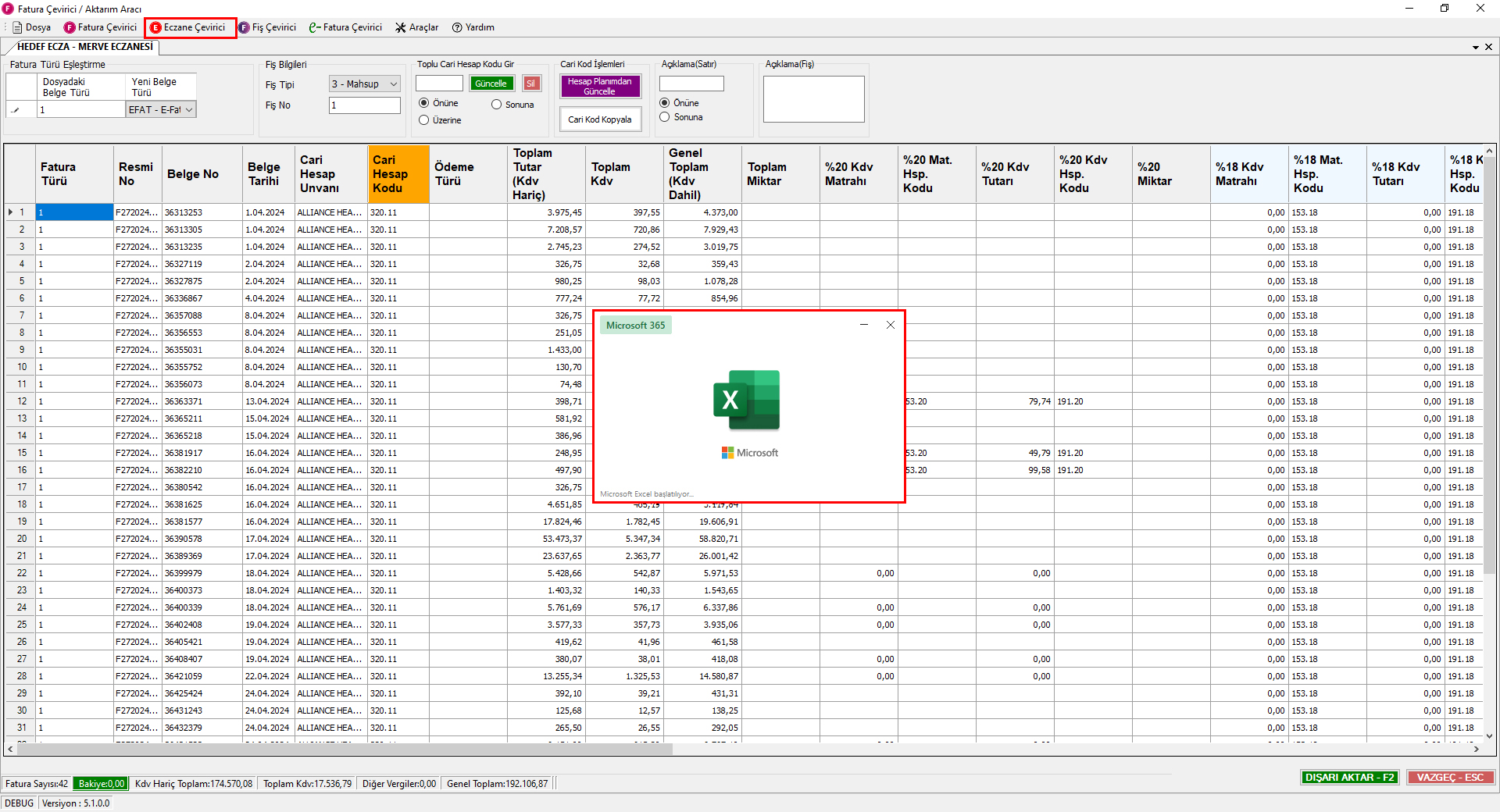Open the document tab list dropdown arrow
1500x812 pixels.
coord(1476,47)
